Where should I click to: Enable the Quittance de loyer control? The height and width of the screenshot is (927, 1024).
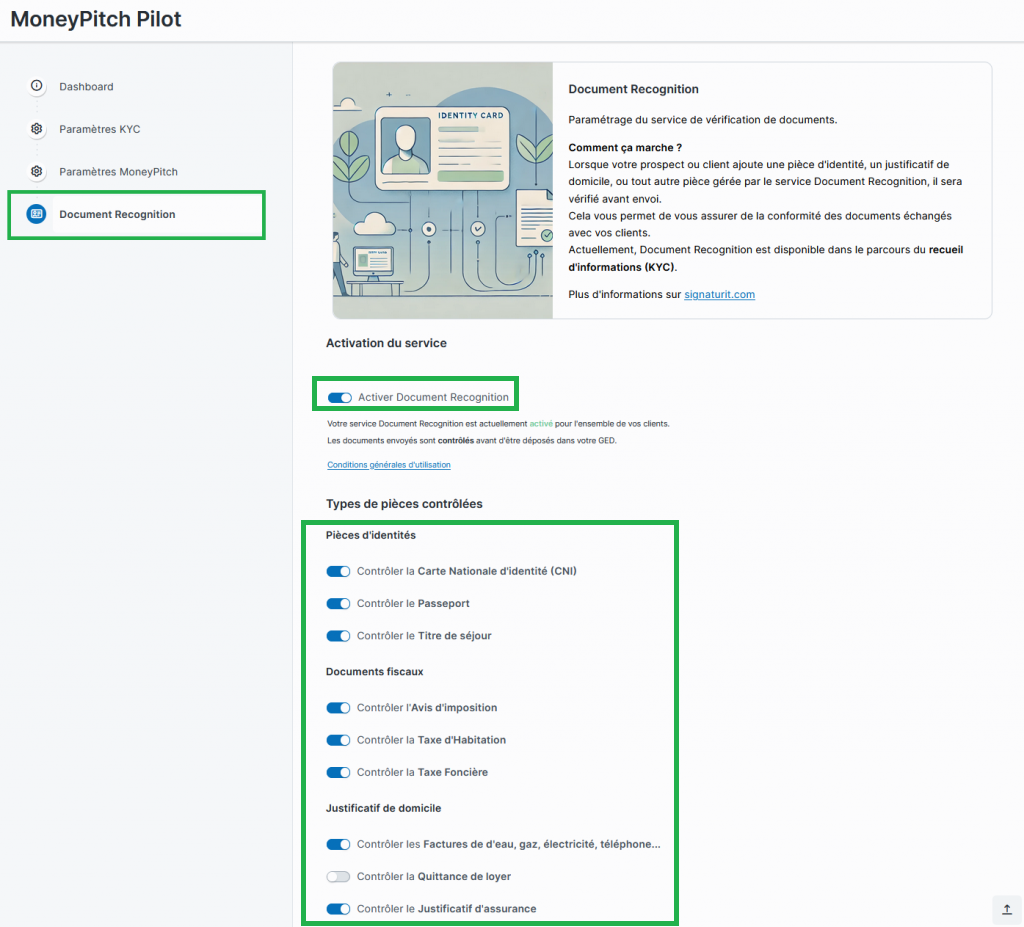click(339, 877)
